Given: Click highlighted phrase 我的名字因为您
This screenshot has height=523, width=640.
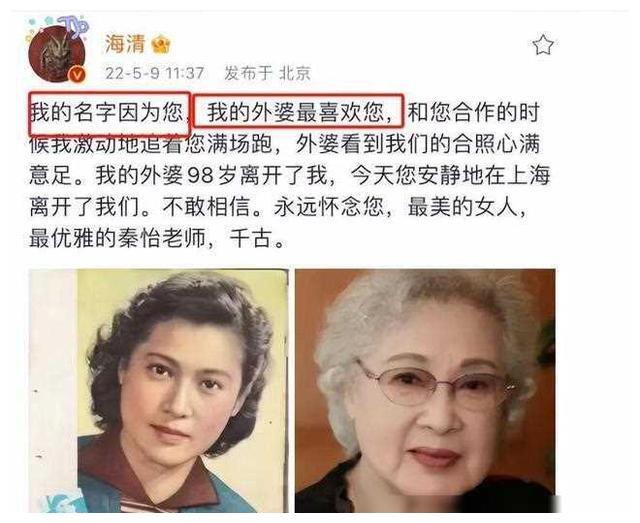Looking at the screenshot, I should click(107, 112).
